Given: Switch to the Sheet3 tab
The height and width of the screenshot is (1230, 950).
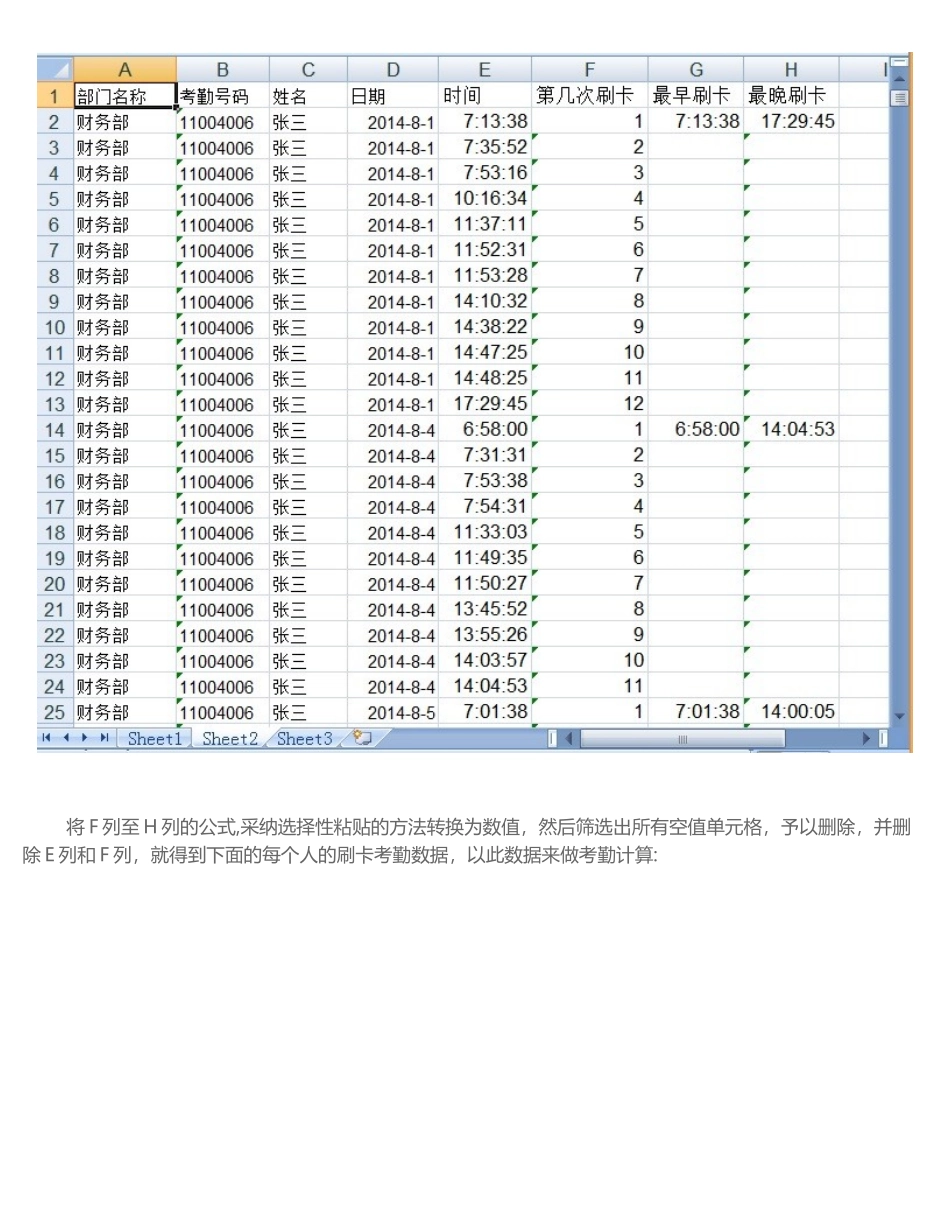Looking at the screenshot, I should click(x=305, y=739).
